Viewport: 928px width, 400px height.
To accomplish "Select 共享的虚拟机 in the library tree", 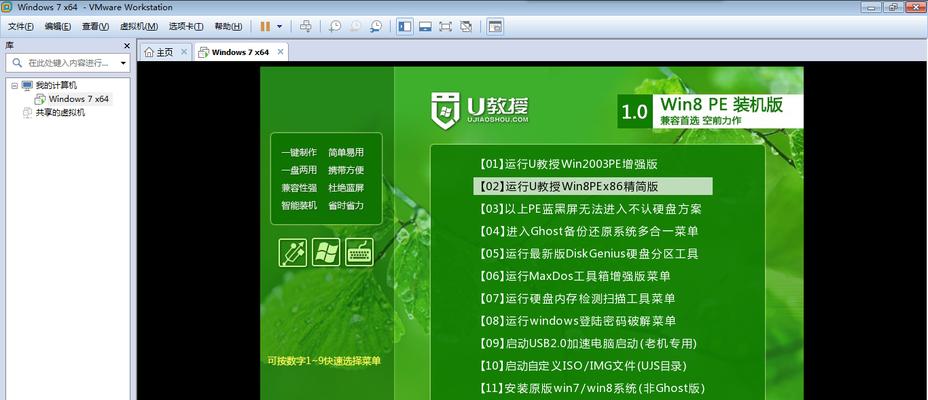I will point(60,112).
